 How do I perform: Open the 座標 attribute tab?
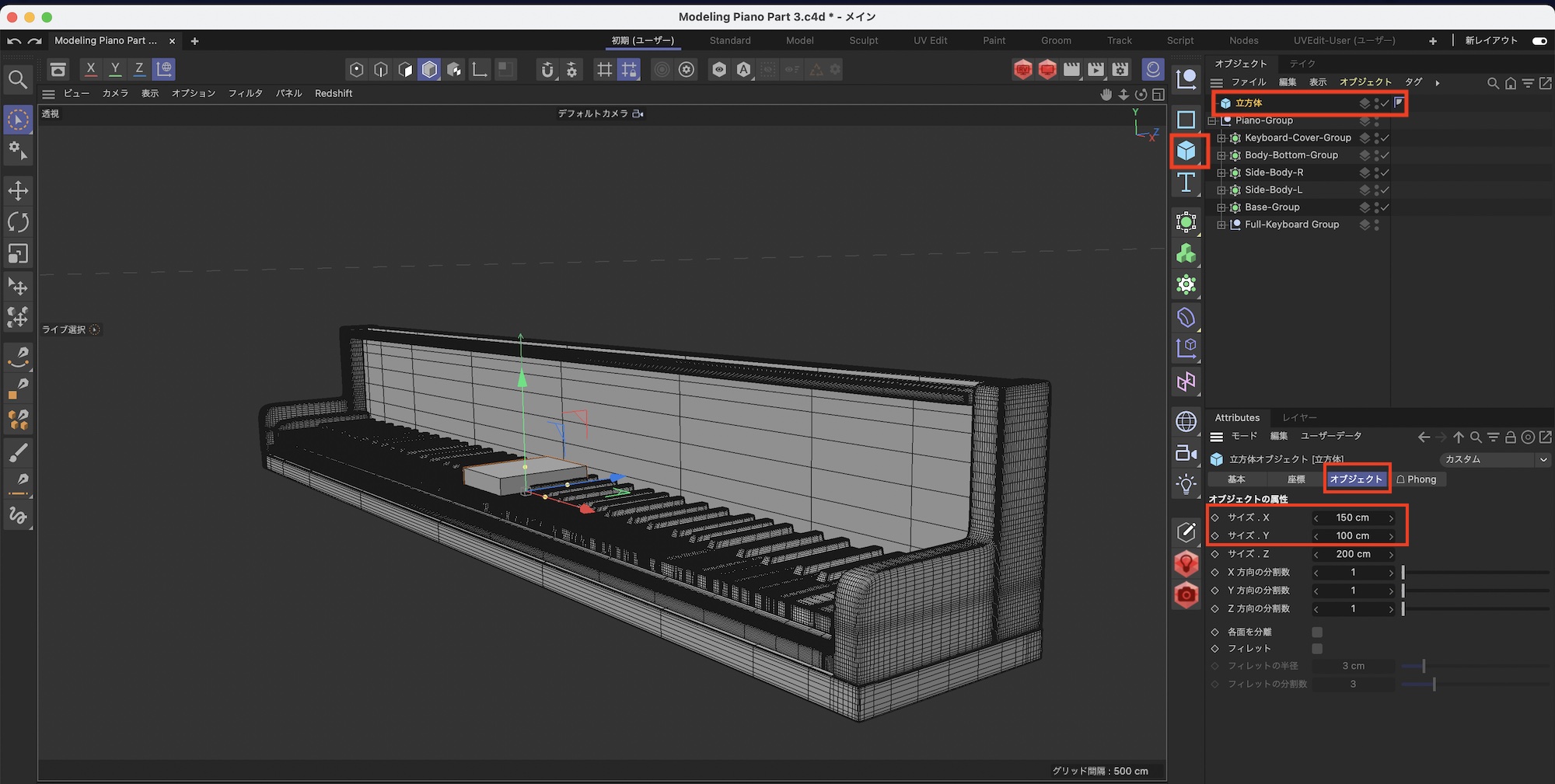click(x=1296, y=479)
